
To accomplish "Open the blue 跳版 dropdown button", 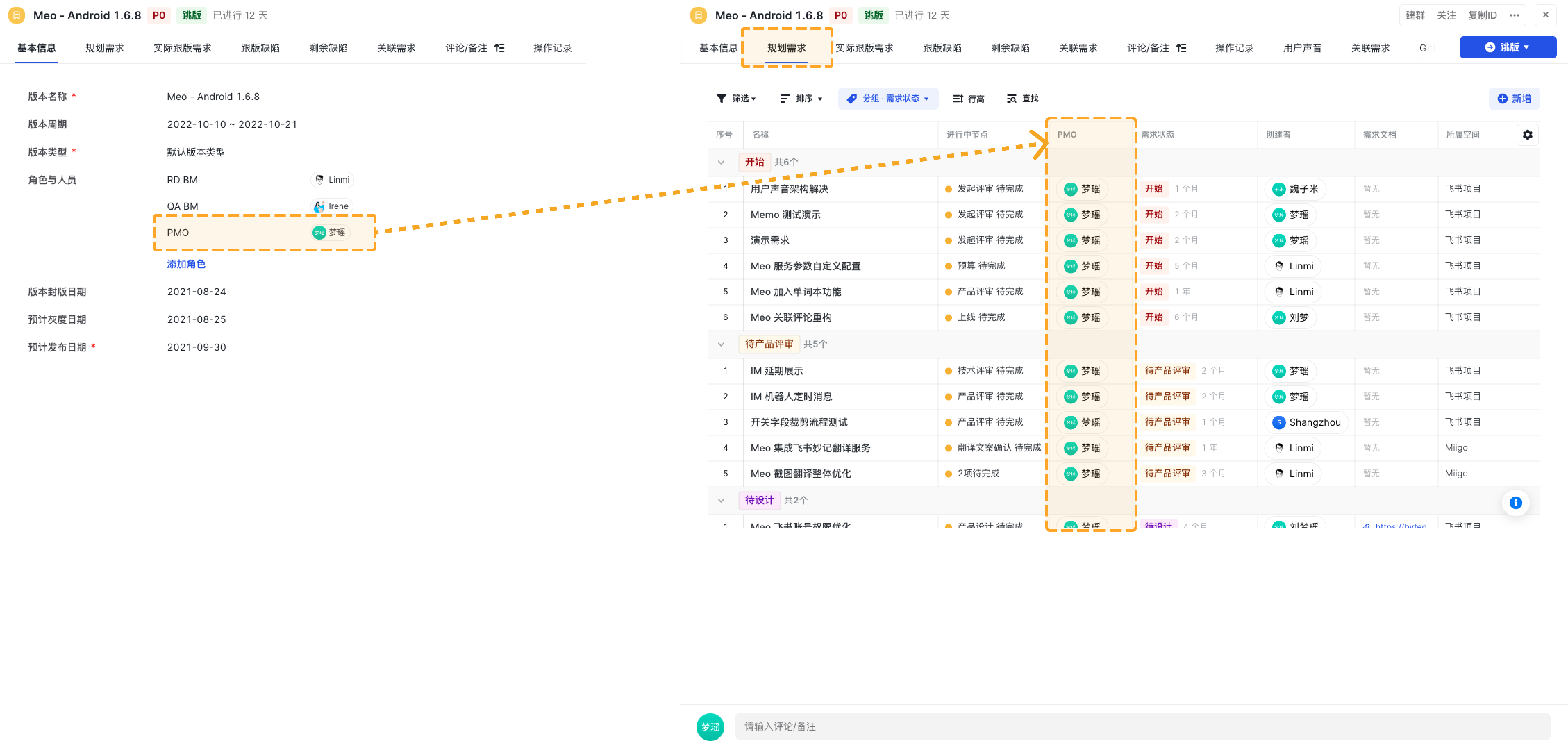I will [x=1507, y=48].
